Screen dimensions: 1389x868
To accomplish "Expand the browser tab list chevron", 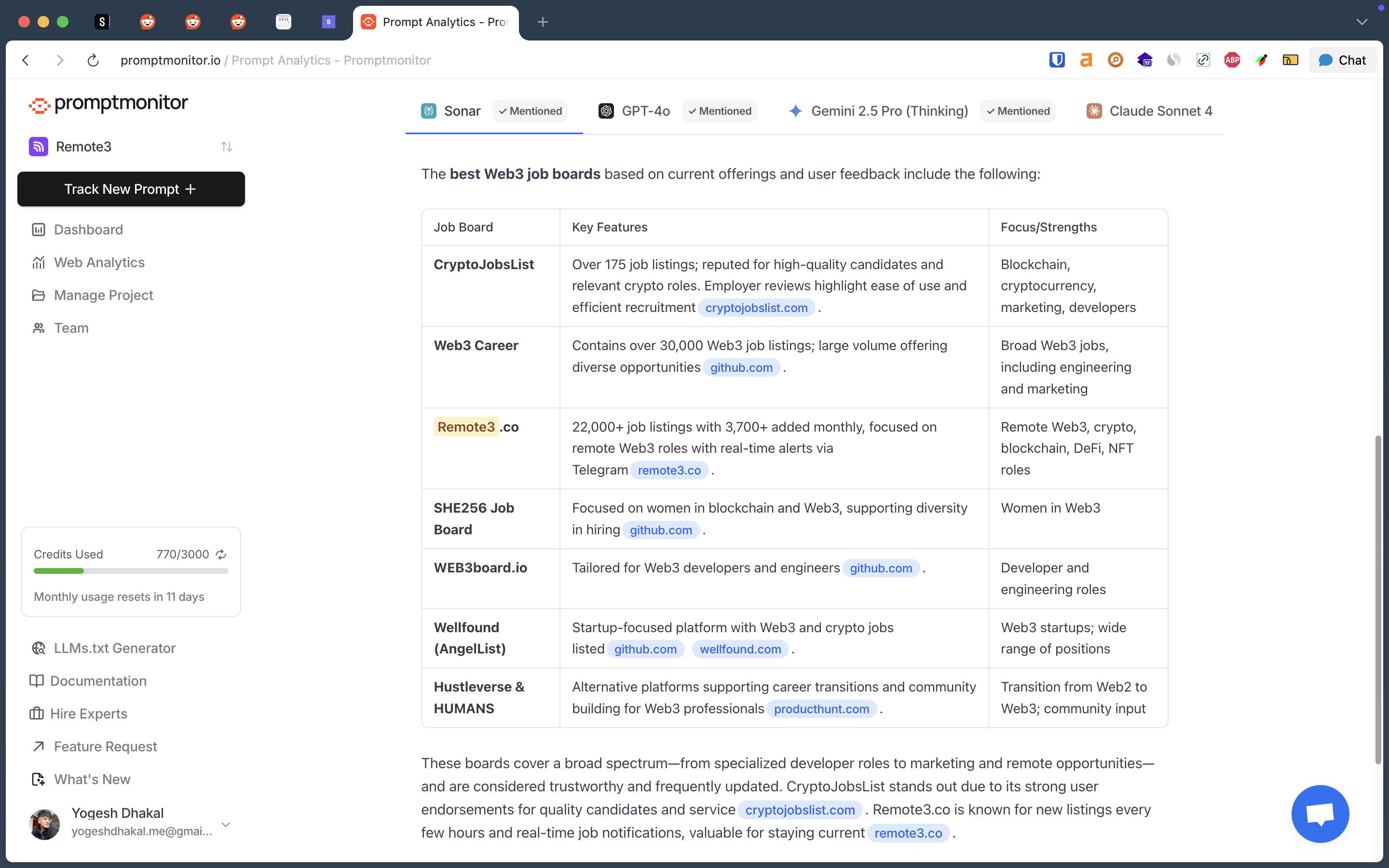I will pos(1362,22).
